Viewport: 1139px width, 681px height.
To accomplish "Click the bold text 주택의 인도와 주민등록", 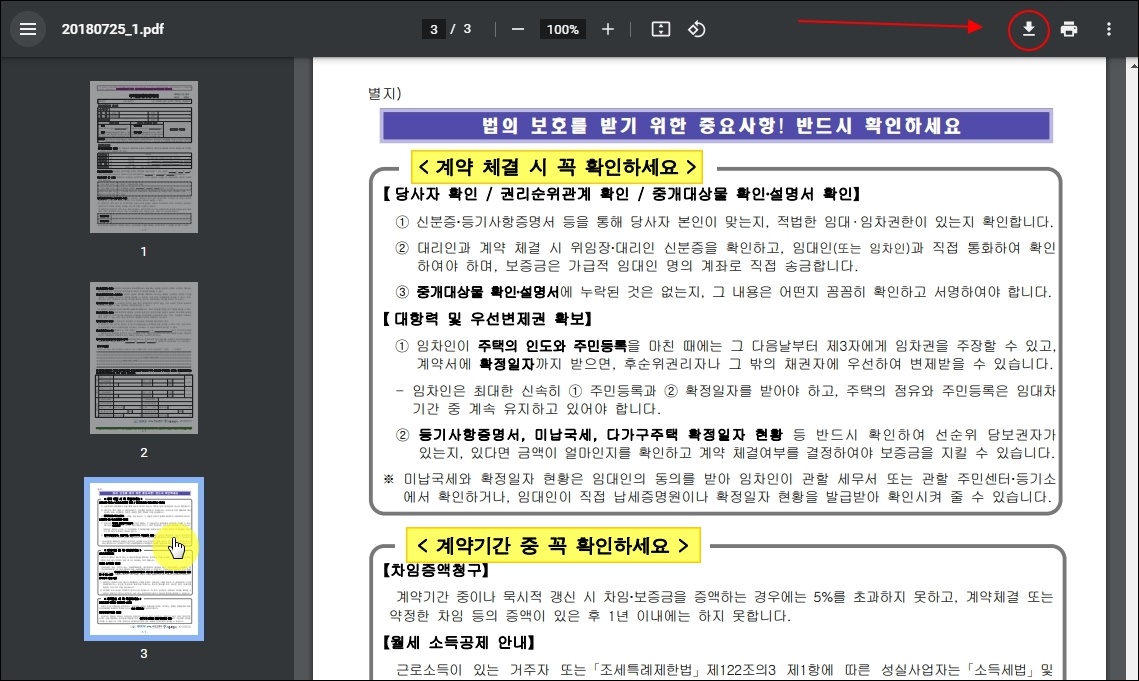I will point(552,346).
